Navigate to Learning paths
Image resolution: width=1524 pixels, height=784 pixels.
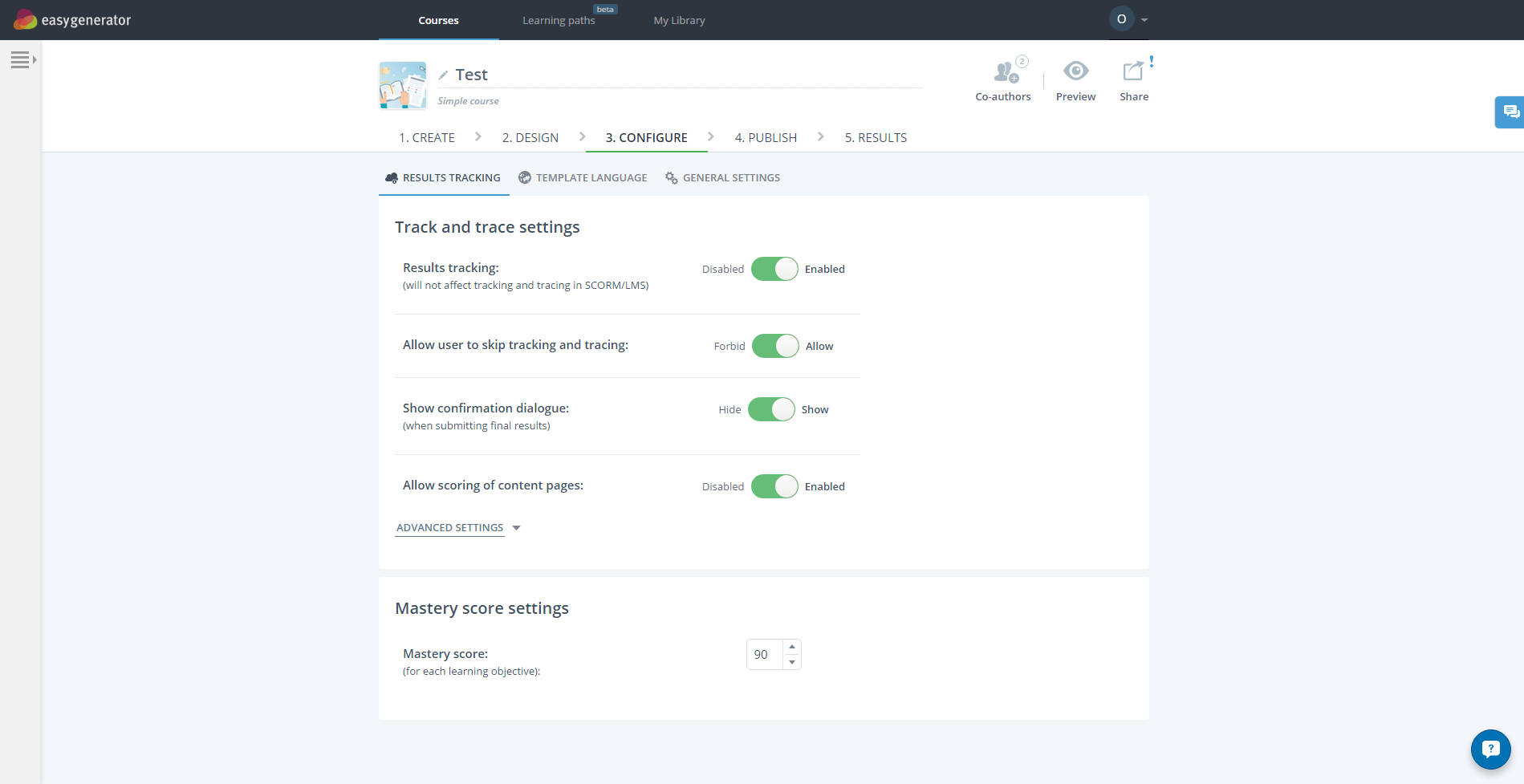point(559,20)
